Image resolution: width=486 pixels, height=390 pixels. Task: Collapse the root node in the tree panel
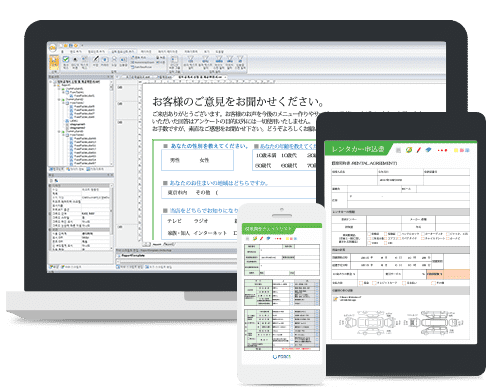tap(51, 82)
